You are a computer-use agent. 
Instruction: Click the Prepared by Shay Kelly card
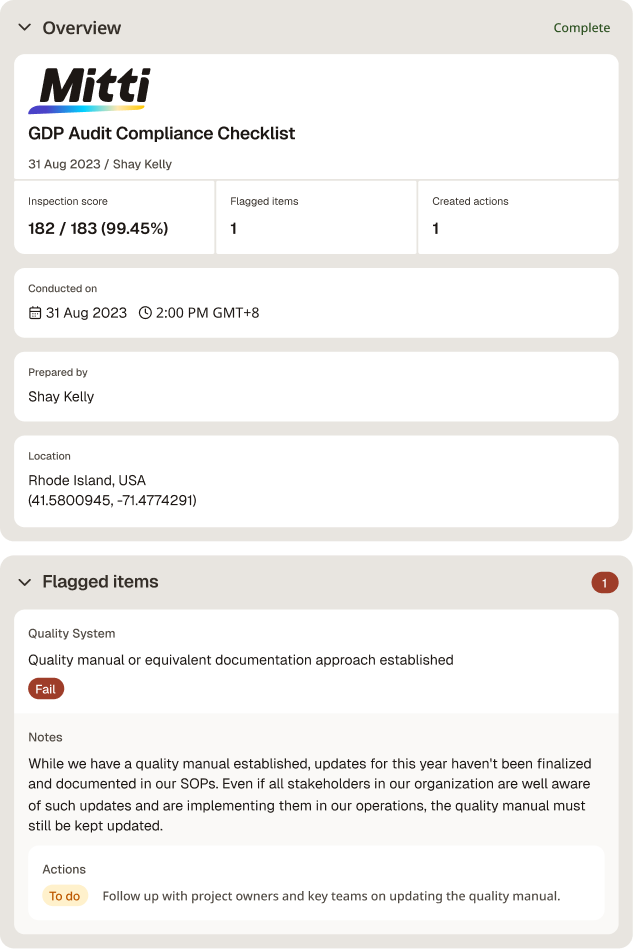[316, 387]
